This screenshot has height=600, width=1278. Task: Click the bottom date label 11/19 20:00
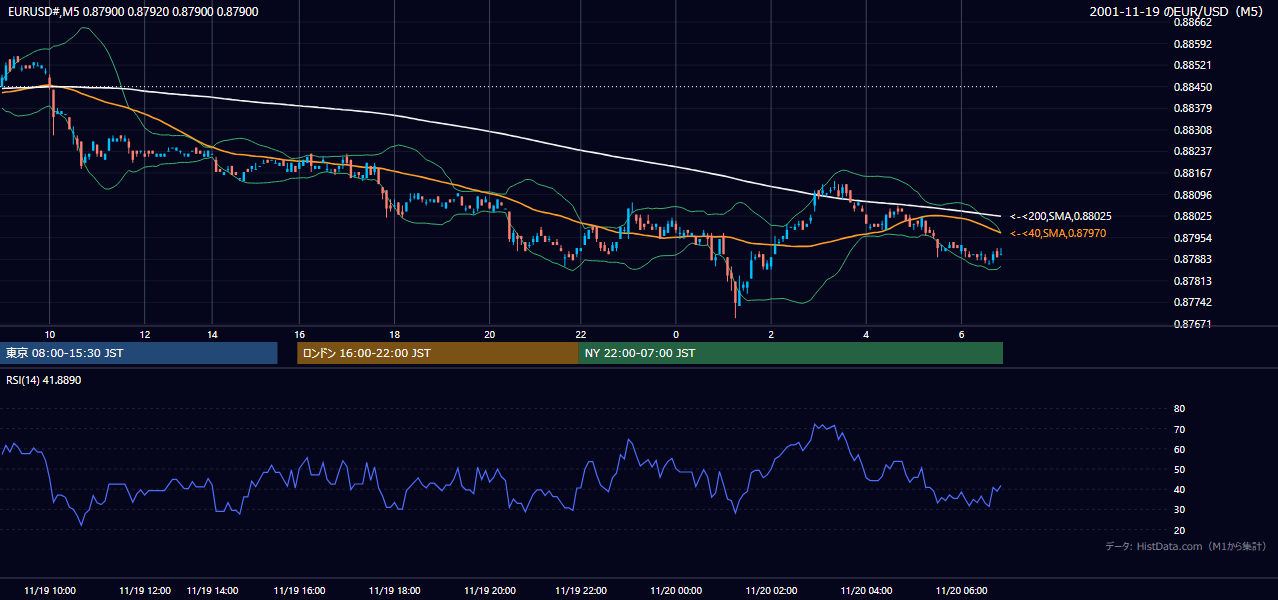click(x=489, y=590)
